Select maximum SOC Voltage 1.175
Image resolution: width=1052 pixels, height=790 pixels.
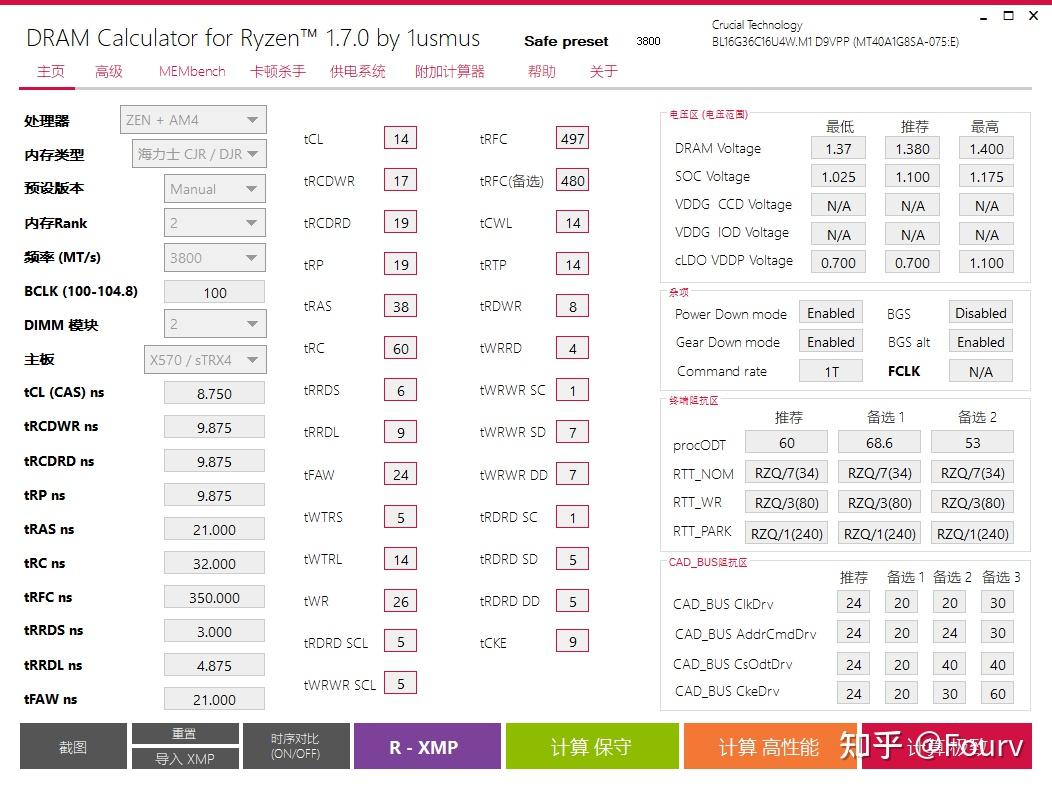tap(986, 177)
